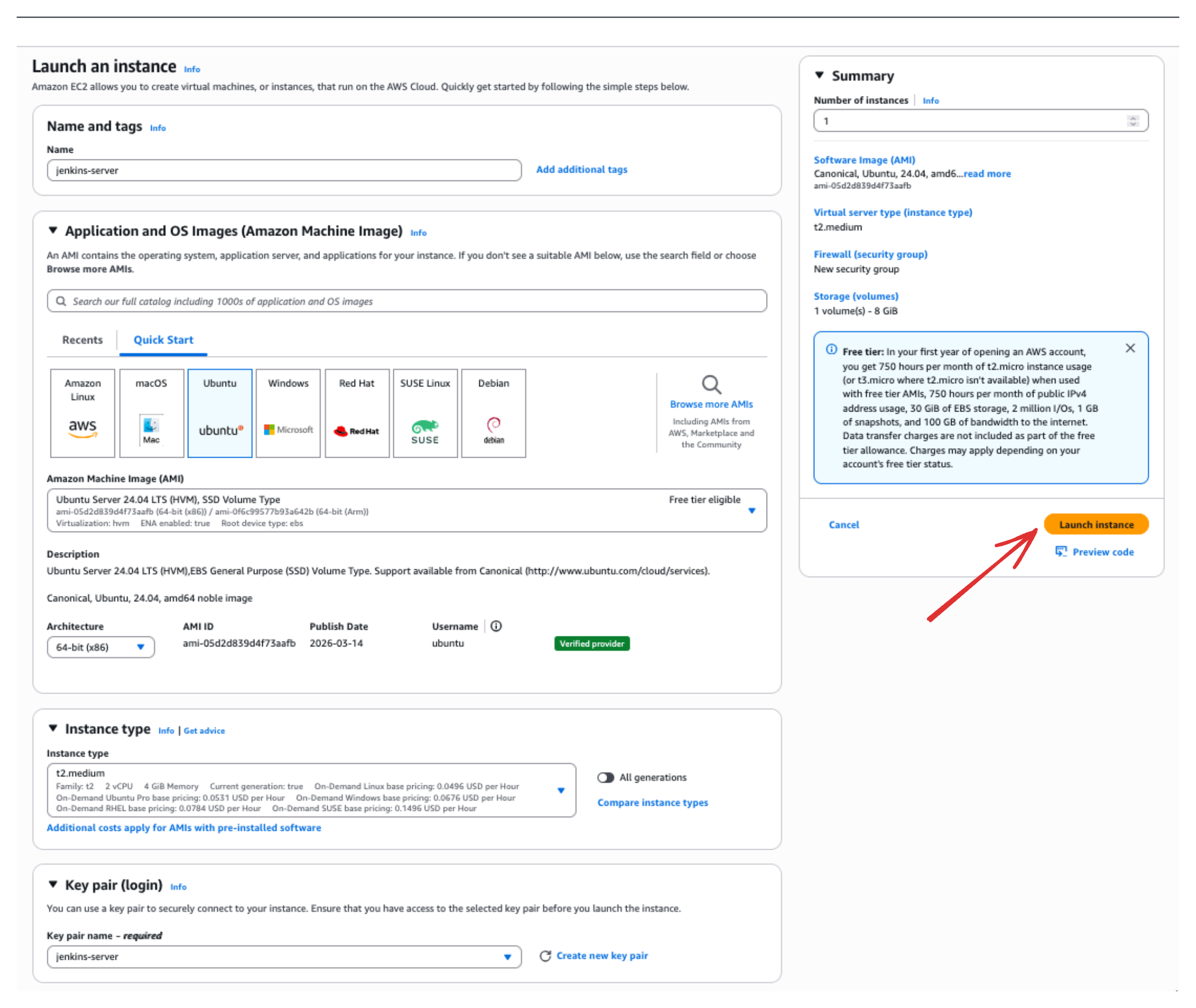Click the Browse more AMIs magnifier icon

tap(712, 385)
